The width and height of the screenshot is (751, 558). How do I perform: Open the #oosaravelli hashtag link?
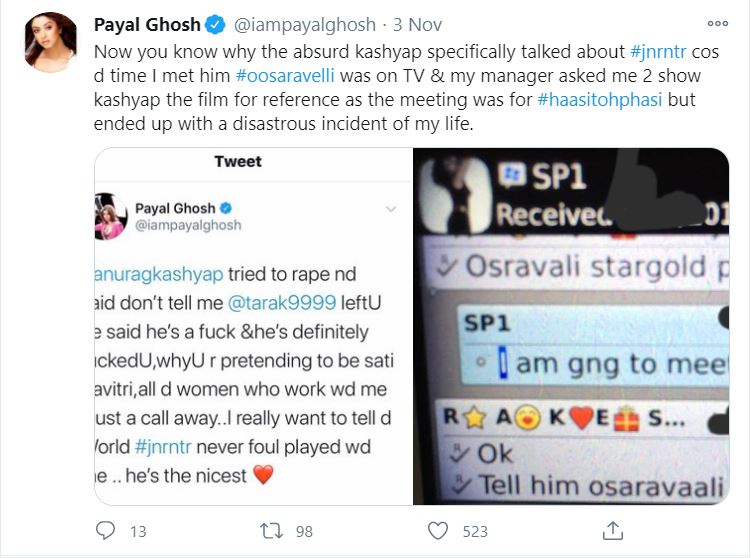(285, 76)
